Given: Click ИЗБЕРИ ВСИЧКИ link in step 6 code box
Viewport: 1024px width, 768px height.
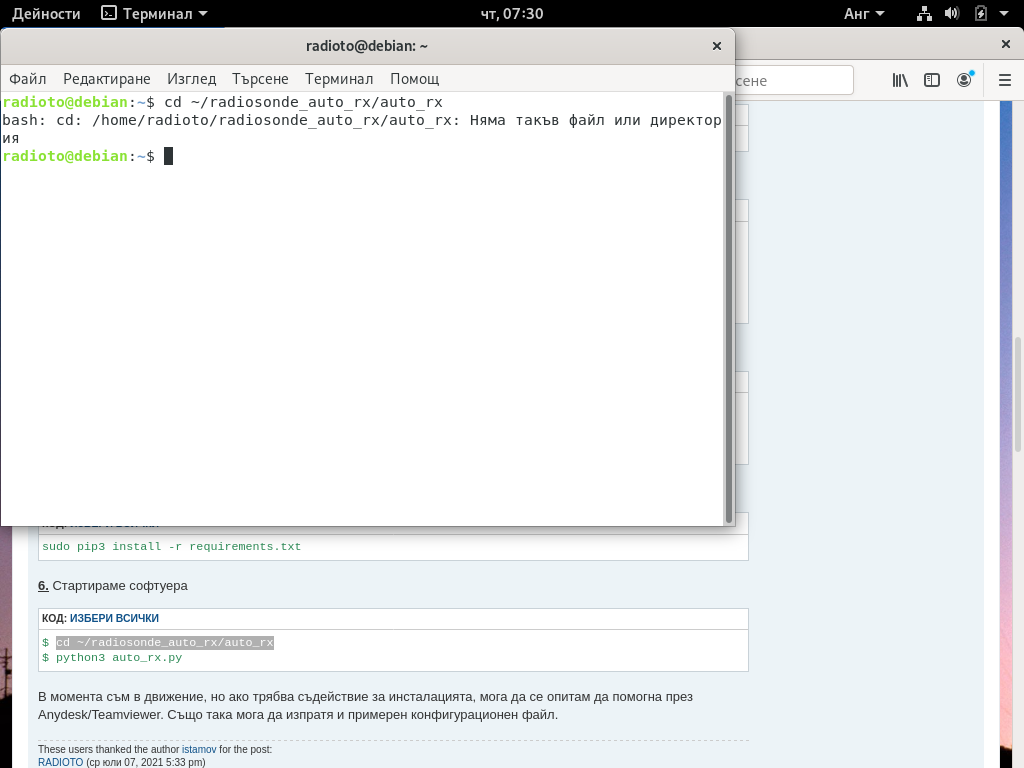Looking at the screenshot, I should 114,618.
